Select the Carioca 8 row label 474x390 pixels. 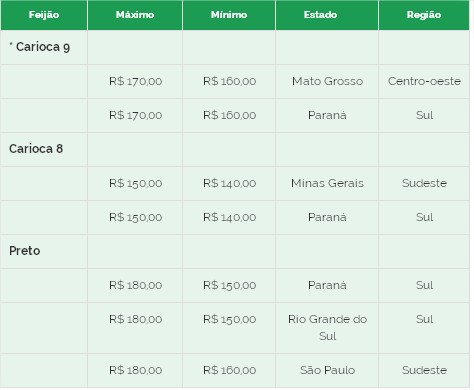click(36, 149)
